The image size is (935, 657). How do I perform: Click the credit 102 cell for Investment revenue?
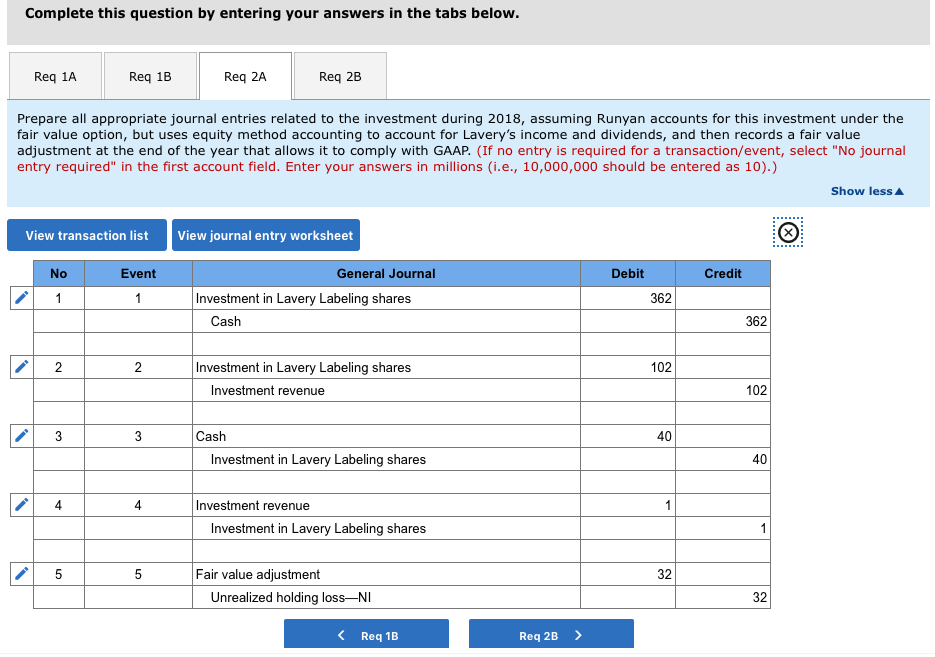tap(723, 391)
